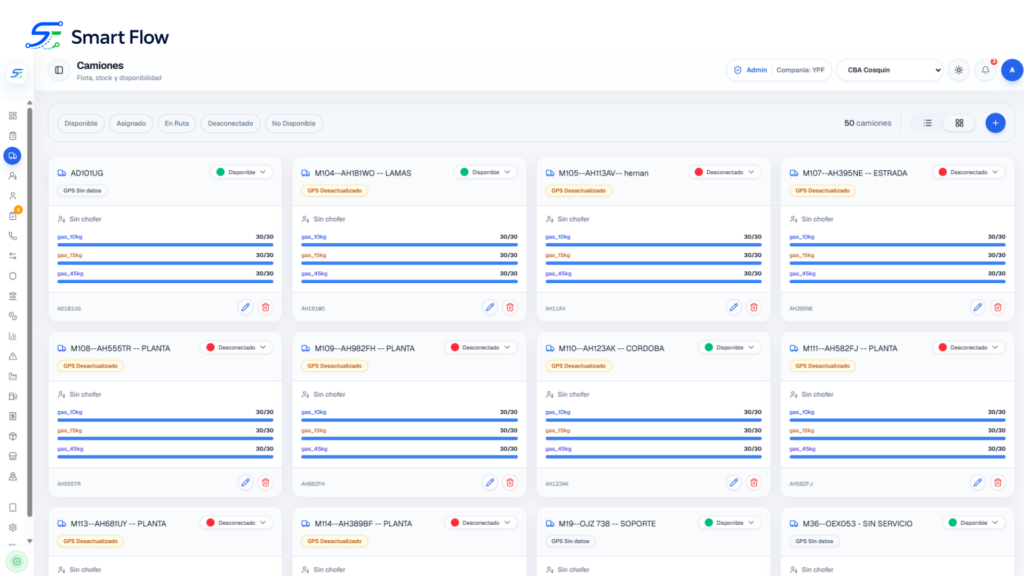Open the user avatar A menu
The width and height of the screenshot is (1024, 576).
pos(1012,70)
